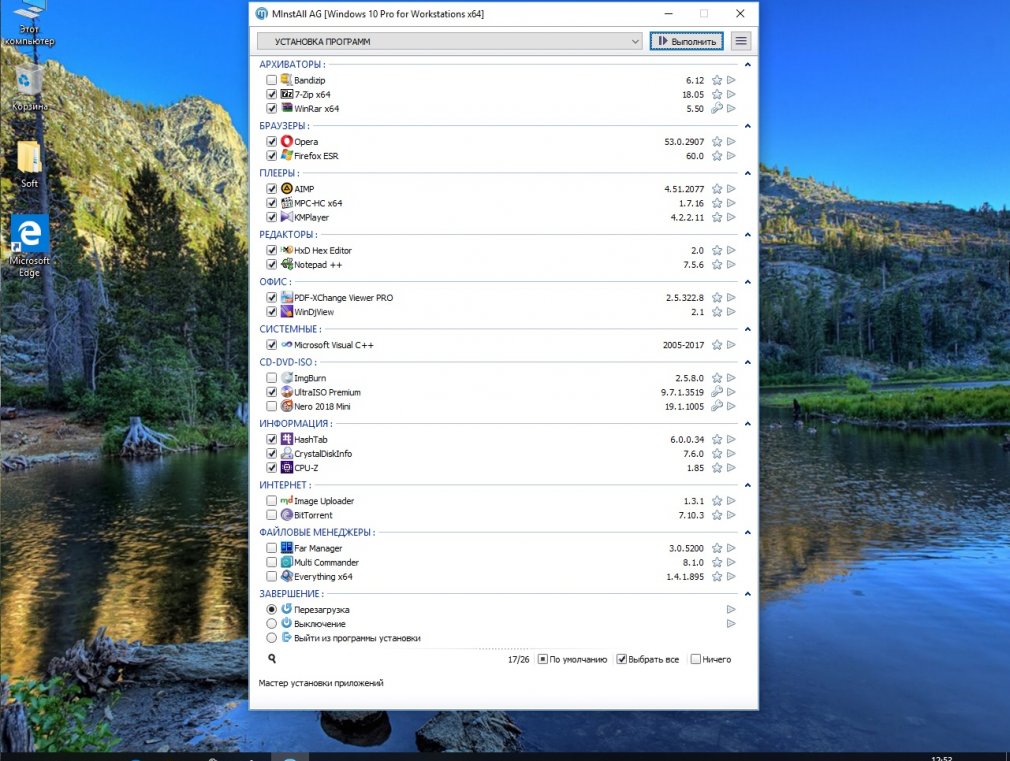Select the Корзина recycle bin icon

click(x=29, y=87)
